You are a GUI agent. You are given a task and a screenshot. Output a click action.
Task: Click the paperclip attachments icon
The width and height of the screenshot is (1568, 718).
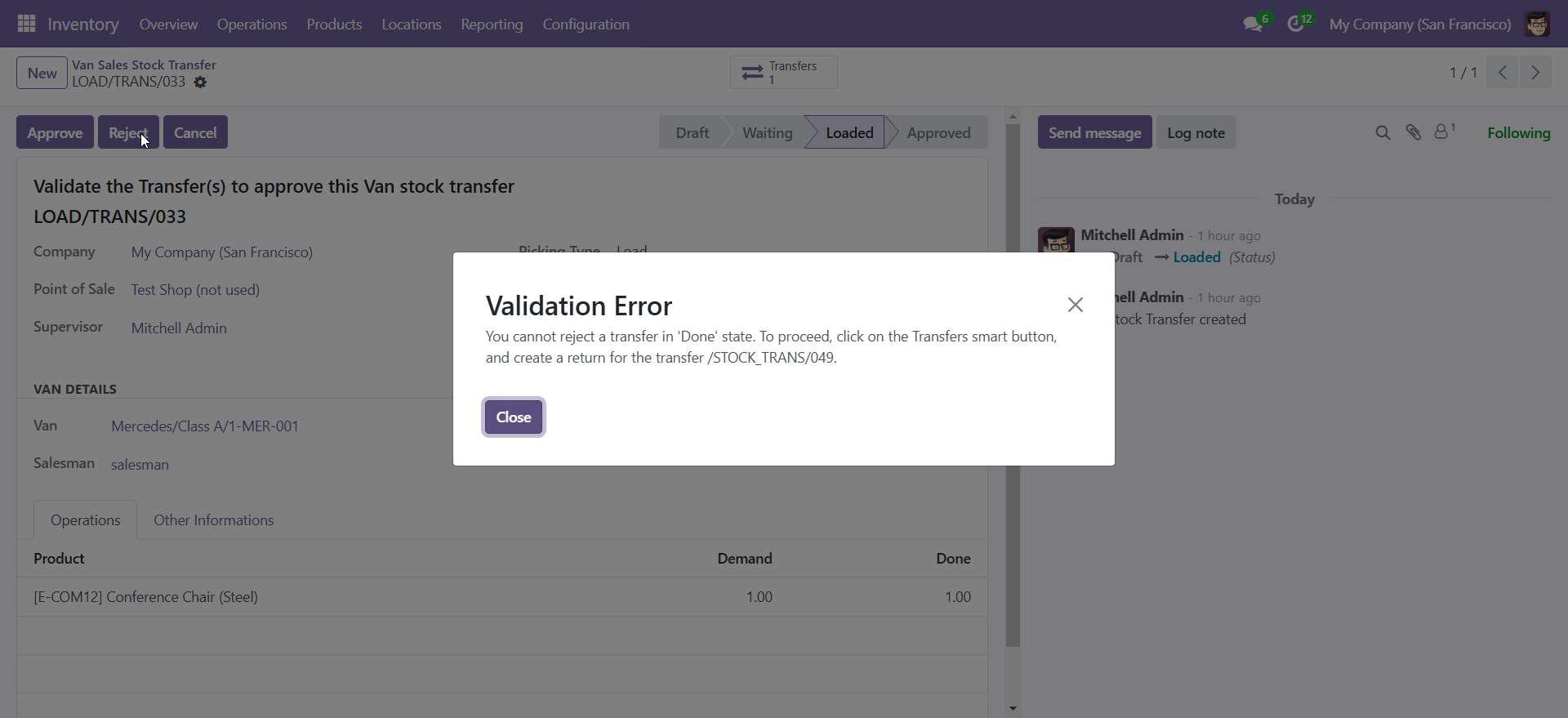click(x=1414, y=132)
